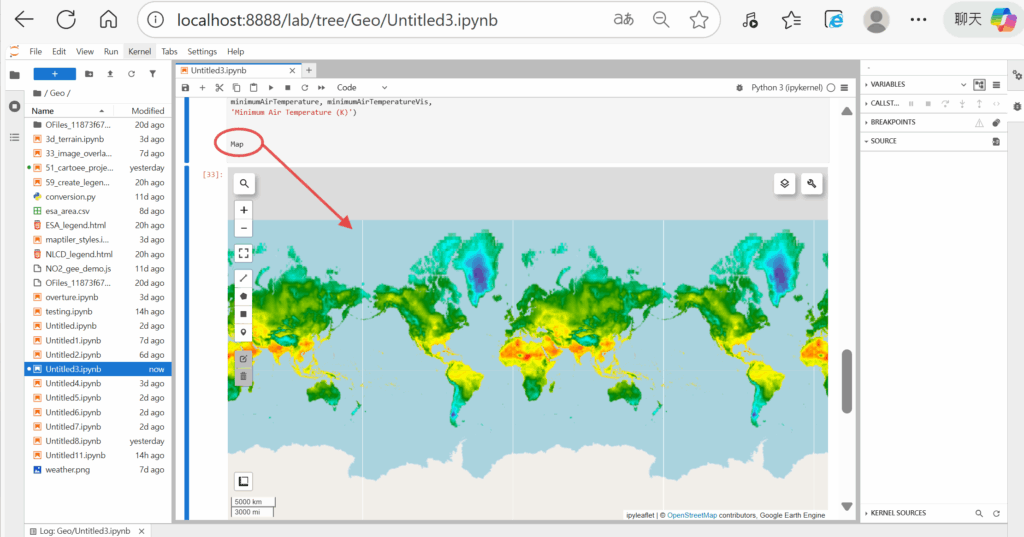
Task: Expand the Kernel Sources section
Action: click(x=866, y=513)
